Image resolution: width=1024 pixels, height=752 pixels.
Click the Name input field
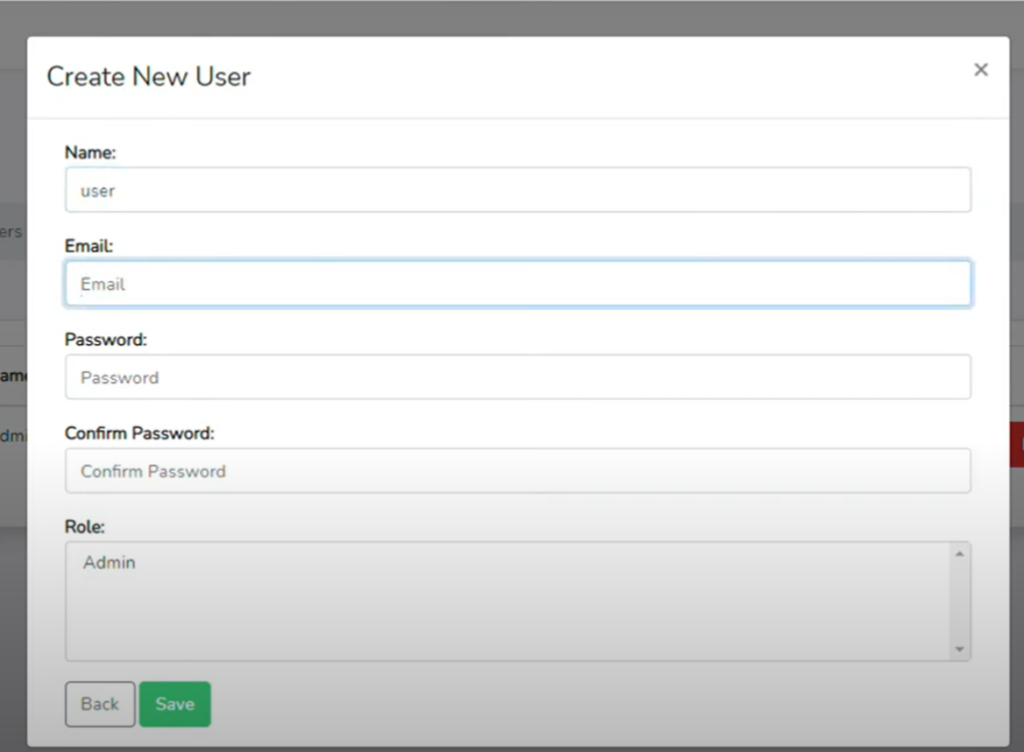coord(518,190)
